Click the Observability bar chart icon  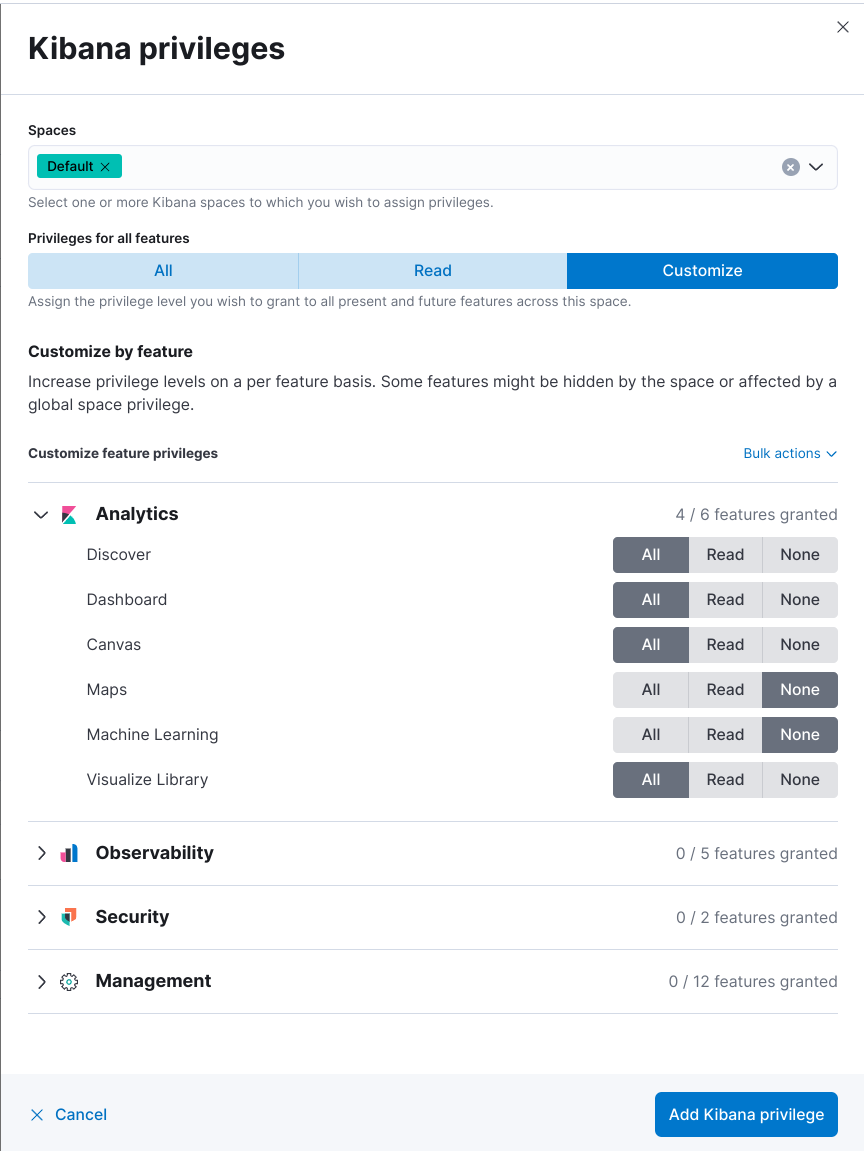pyautogui.click(x=68, y=853)
